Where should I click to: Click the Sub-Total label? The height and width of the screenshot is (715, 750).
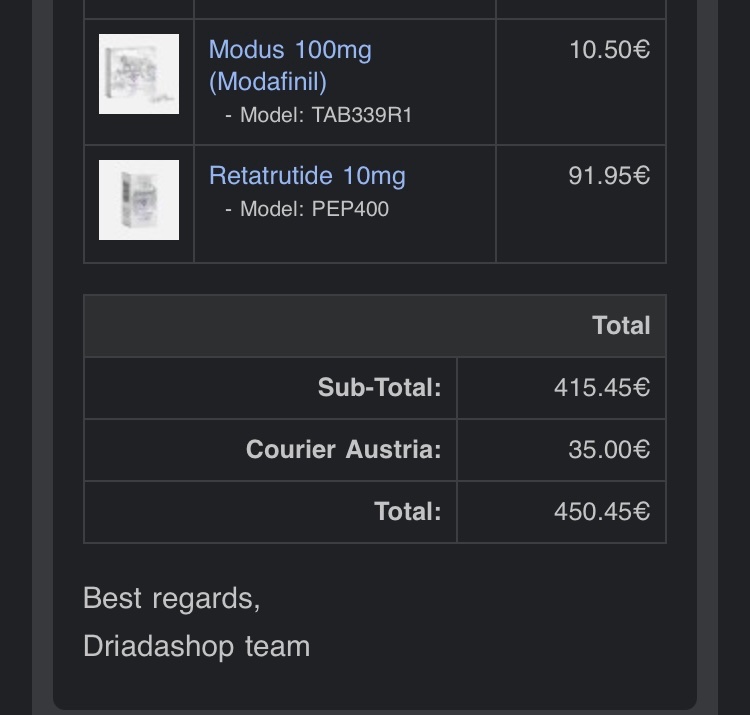(379, 388)
